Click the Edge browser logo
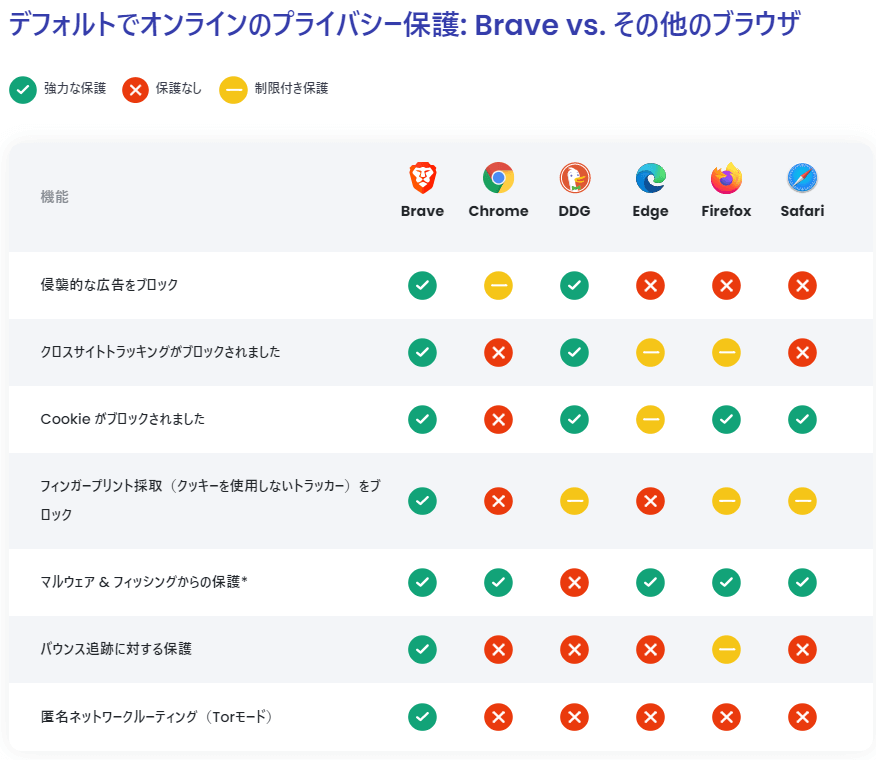The image size is (876, 760). click(x=650, y=178)
